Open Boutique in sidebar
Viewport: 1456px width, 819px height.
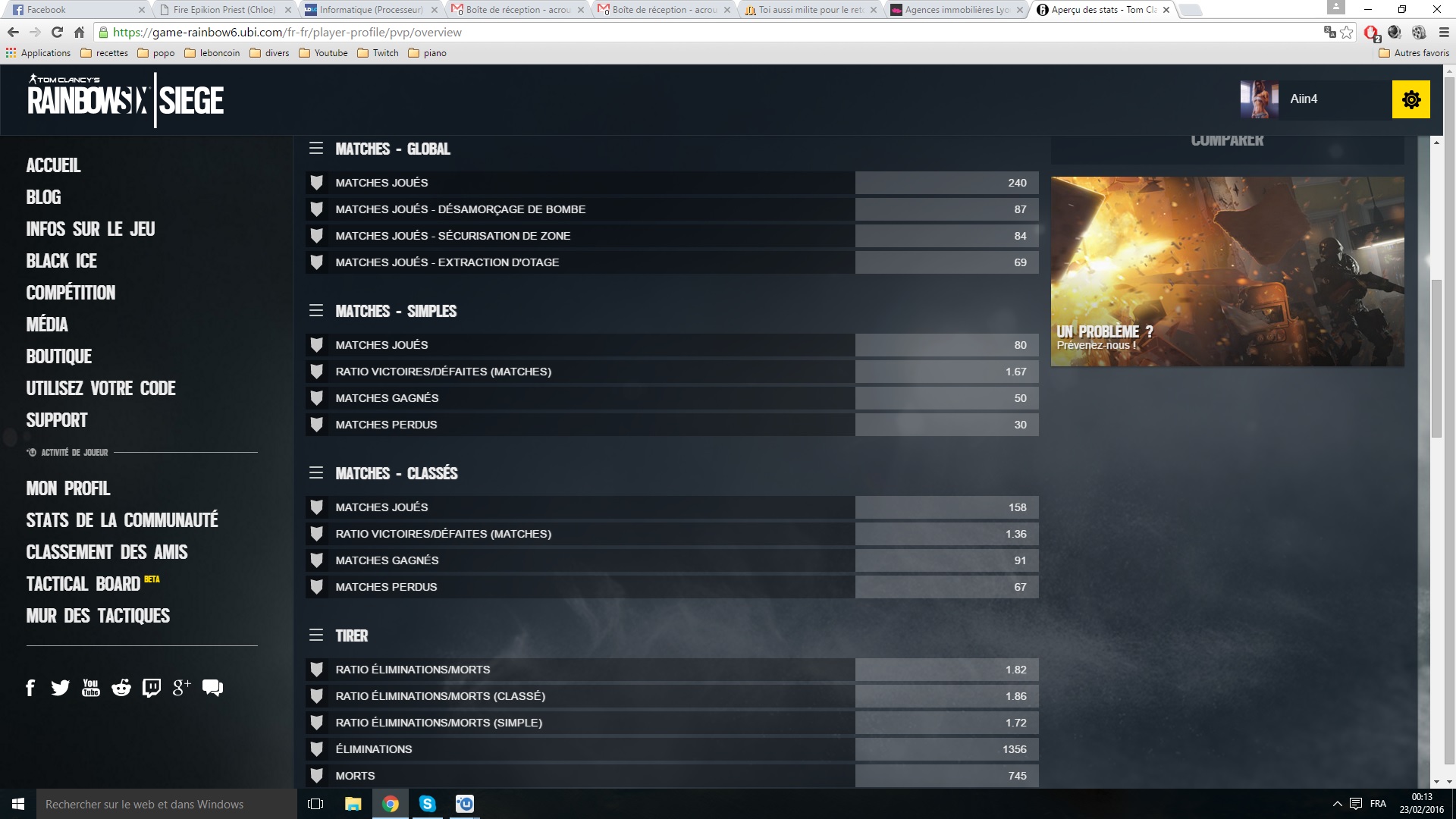pyautogui.click(x=59, y=356)
